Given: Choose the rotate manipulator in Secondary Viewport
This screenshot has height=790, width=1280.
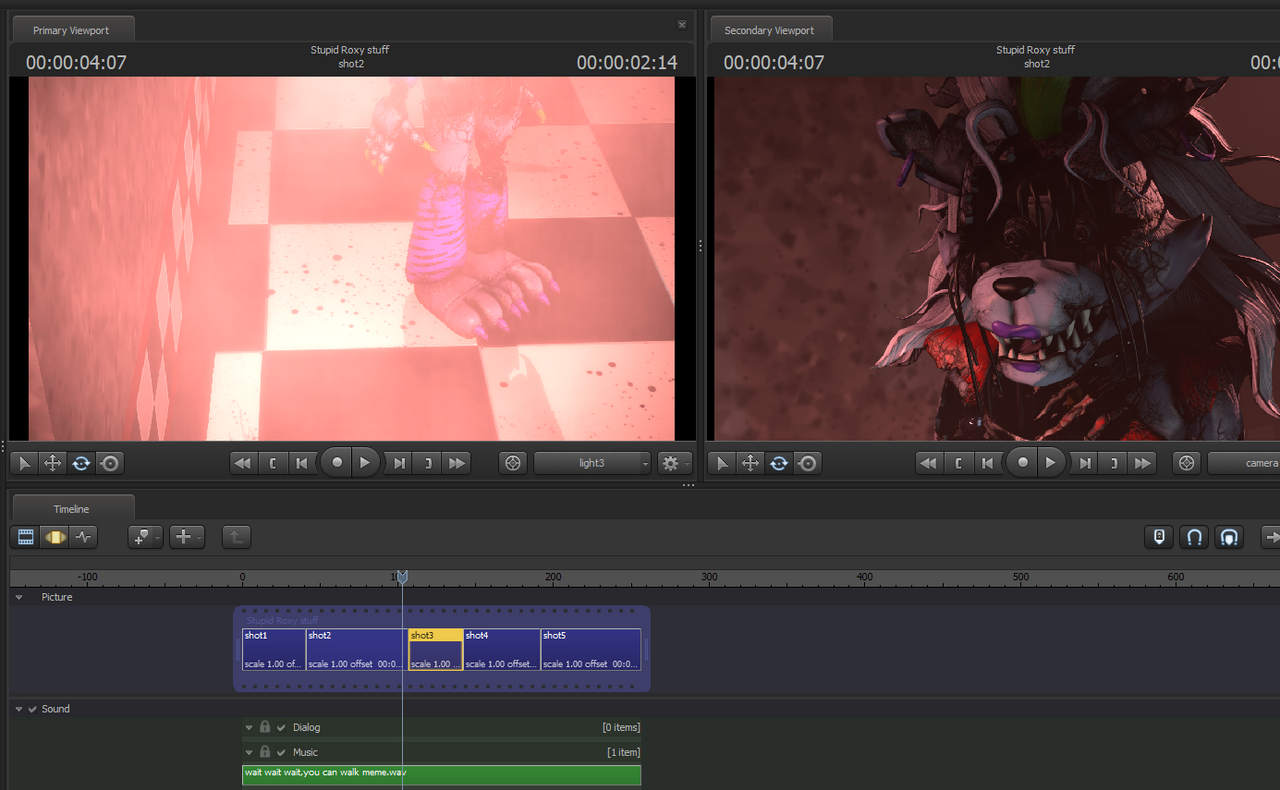Looking at the screenshot, I should (778, 463).
